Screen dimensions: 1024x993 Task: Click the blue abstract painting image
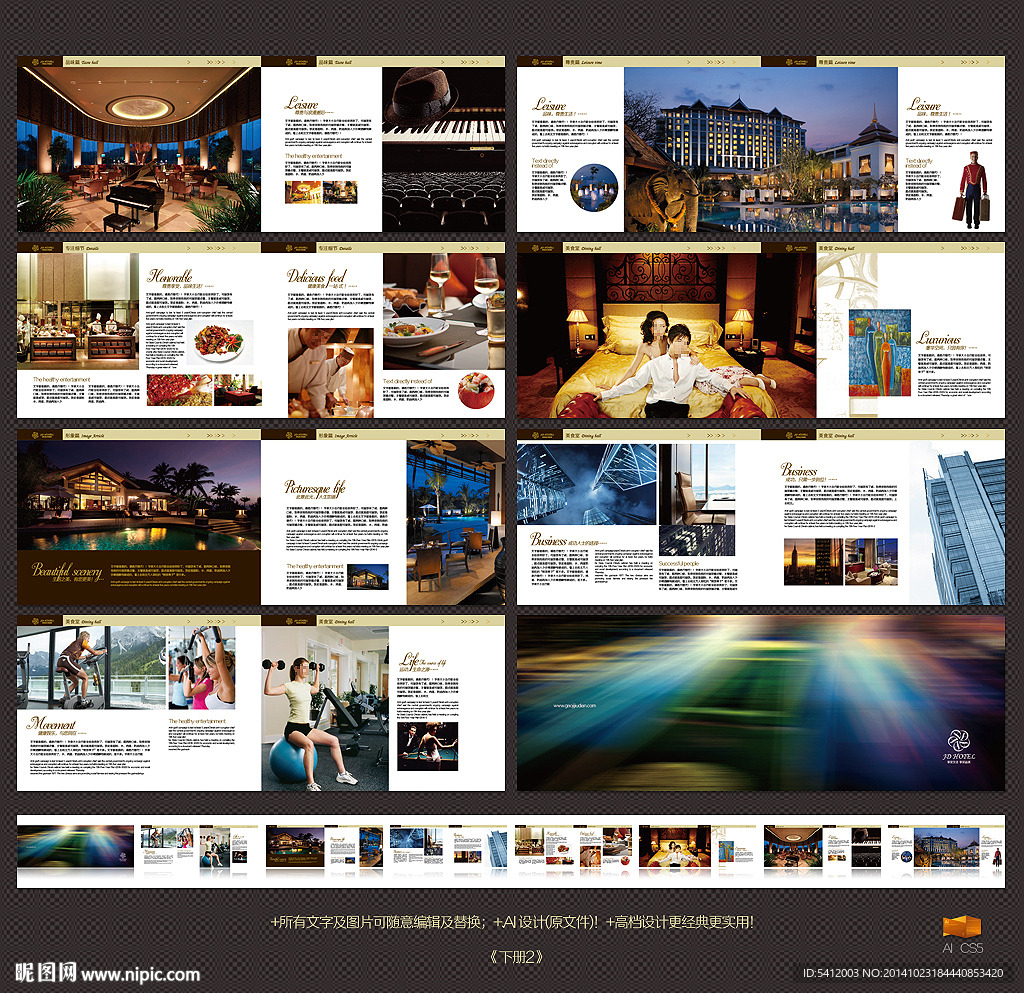pos(880,353)
